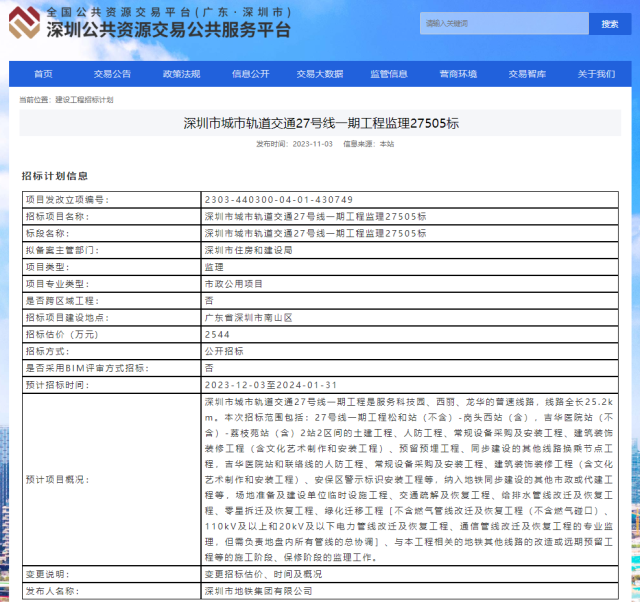Screen dimensions: 640x602
Task: Open the 监管信息 menu
Action: point(389,74)
